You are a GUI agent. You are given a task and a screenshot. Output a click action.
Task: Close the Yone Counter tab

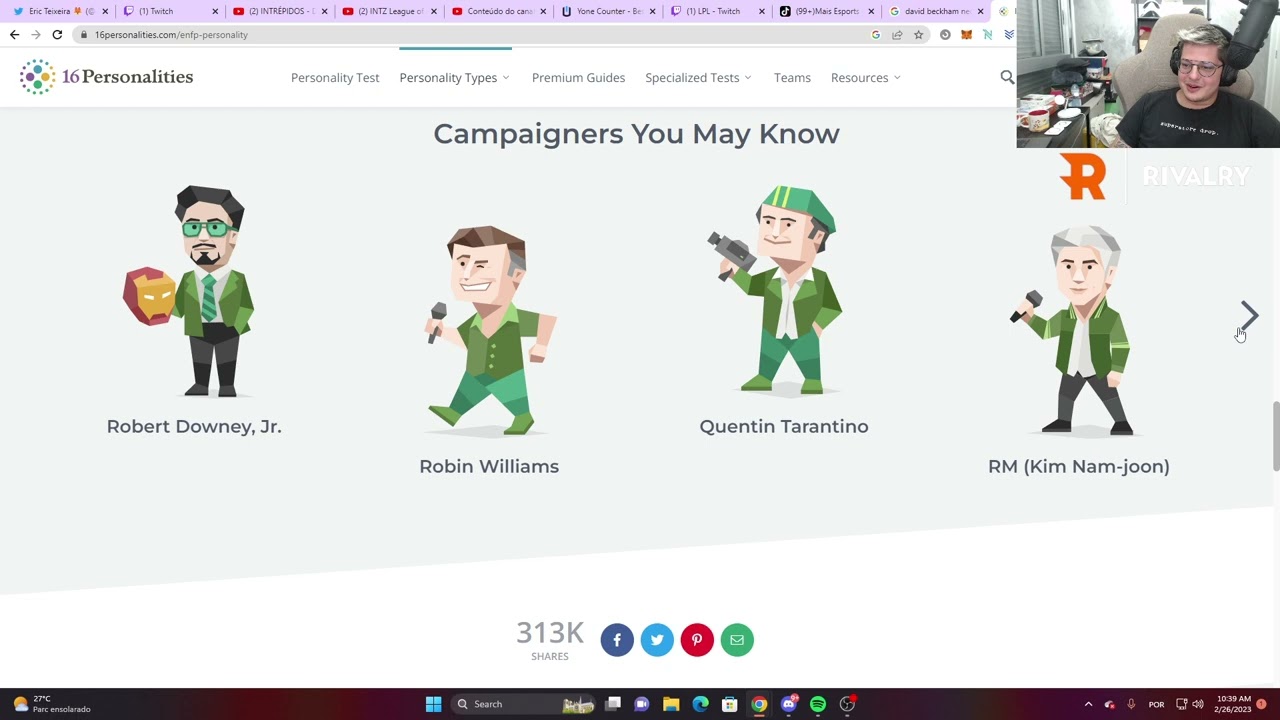coord(653,11)
